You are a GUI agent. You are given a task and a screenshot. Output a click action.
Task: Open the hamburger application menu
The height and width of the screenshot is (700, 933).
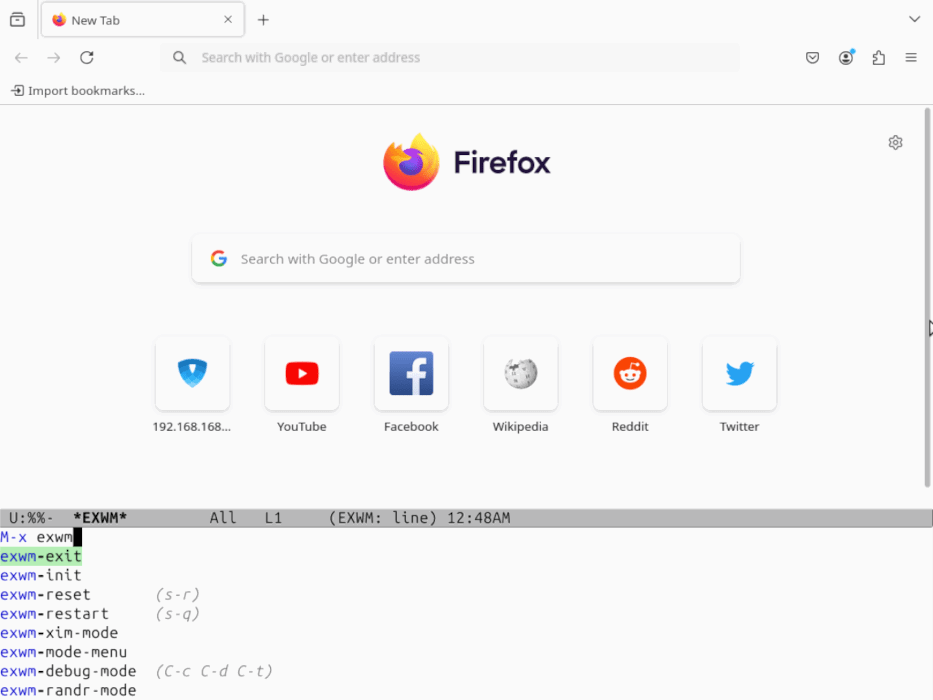click(x=911, y=58)
